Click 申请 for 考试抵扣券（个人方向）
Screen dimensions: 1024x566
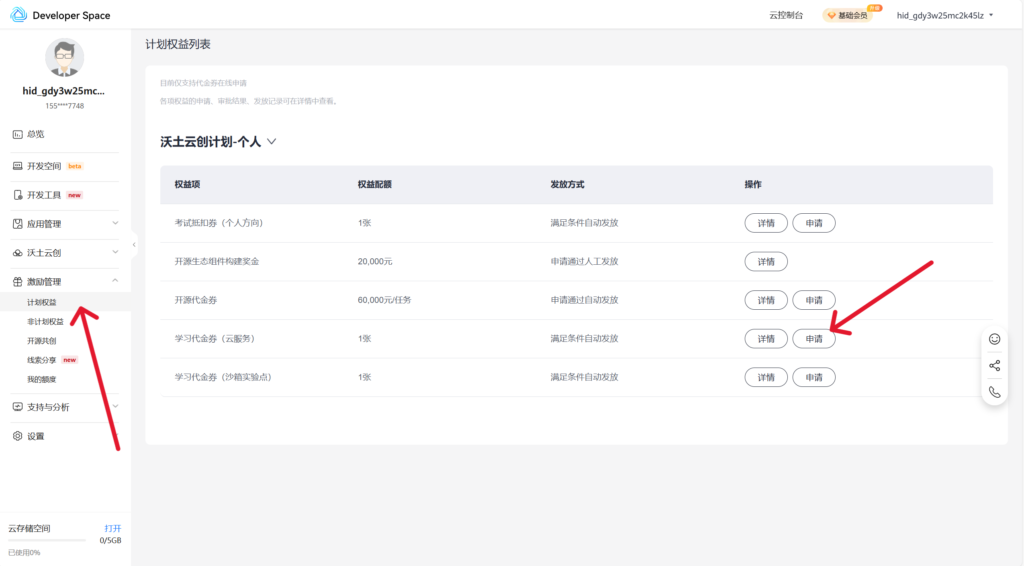pyautogui.click(x=814, y=223)
